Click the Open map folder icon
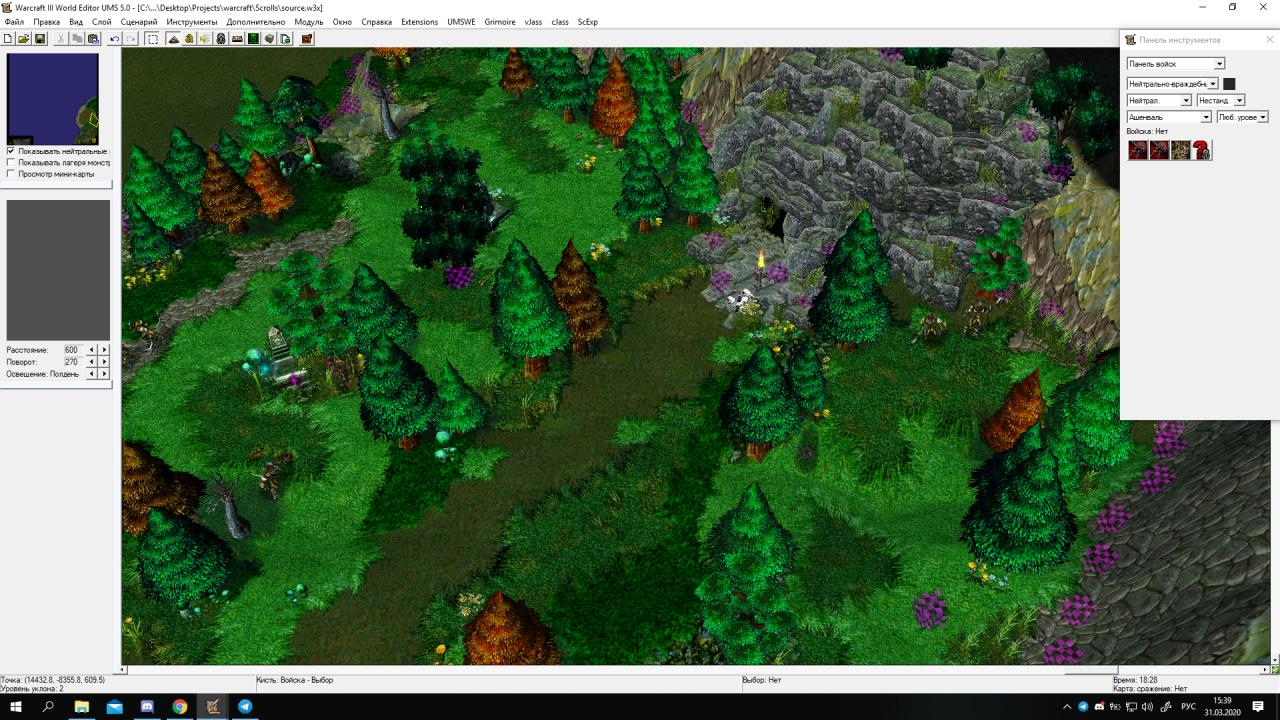1280x720 pixels. coord(24,39)
